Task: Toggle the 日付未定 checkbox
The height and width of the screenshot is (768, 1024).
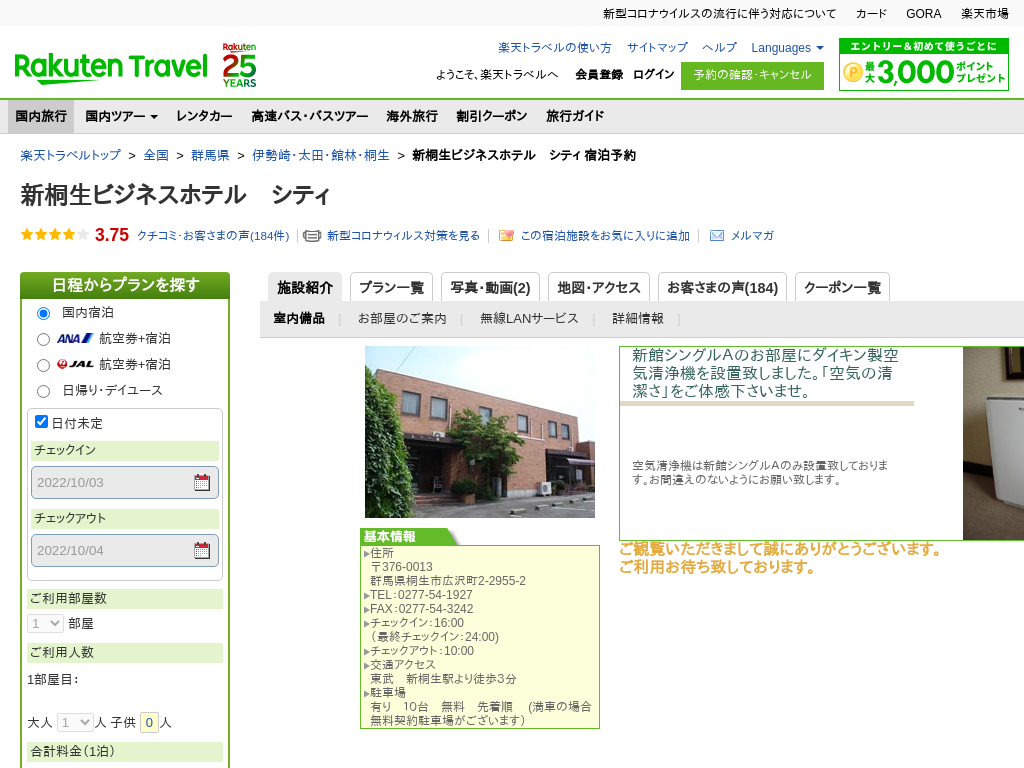Action: point(42,422)
